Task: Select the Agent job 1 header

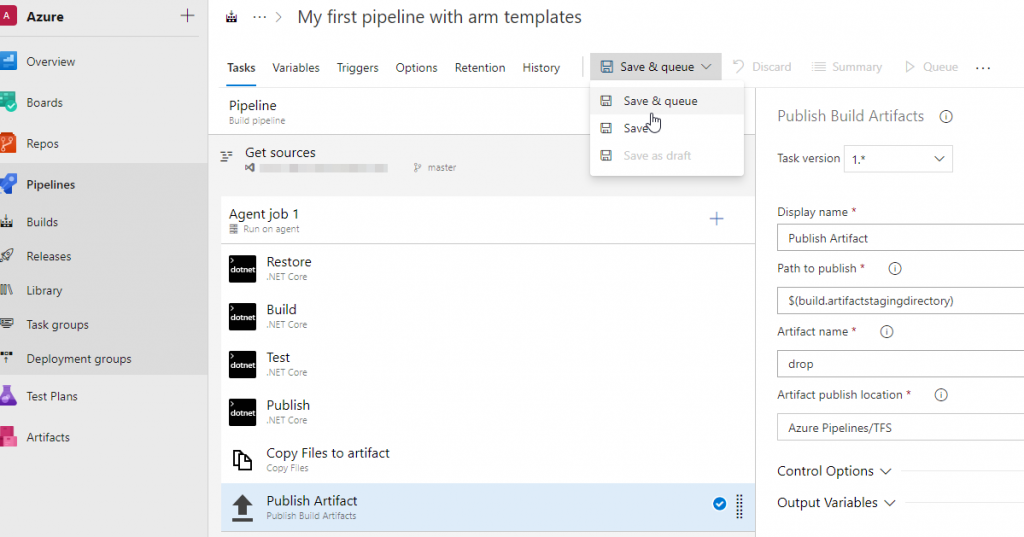Action: point(488,220)
